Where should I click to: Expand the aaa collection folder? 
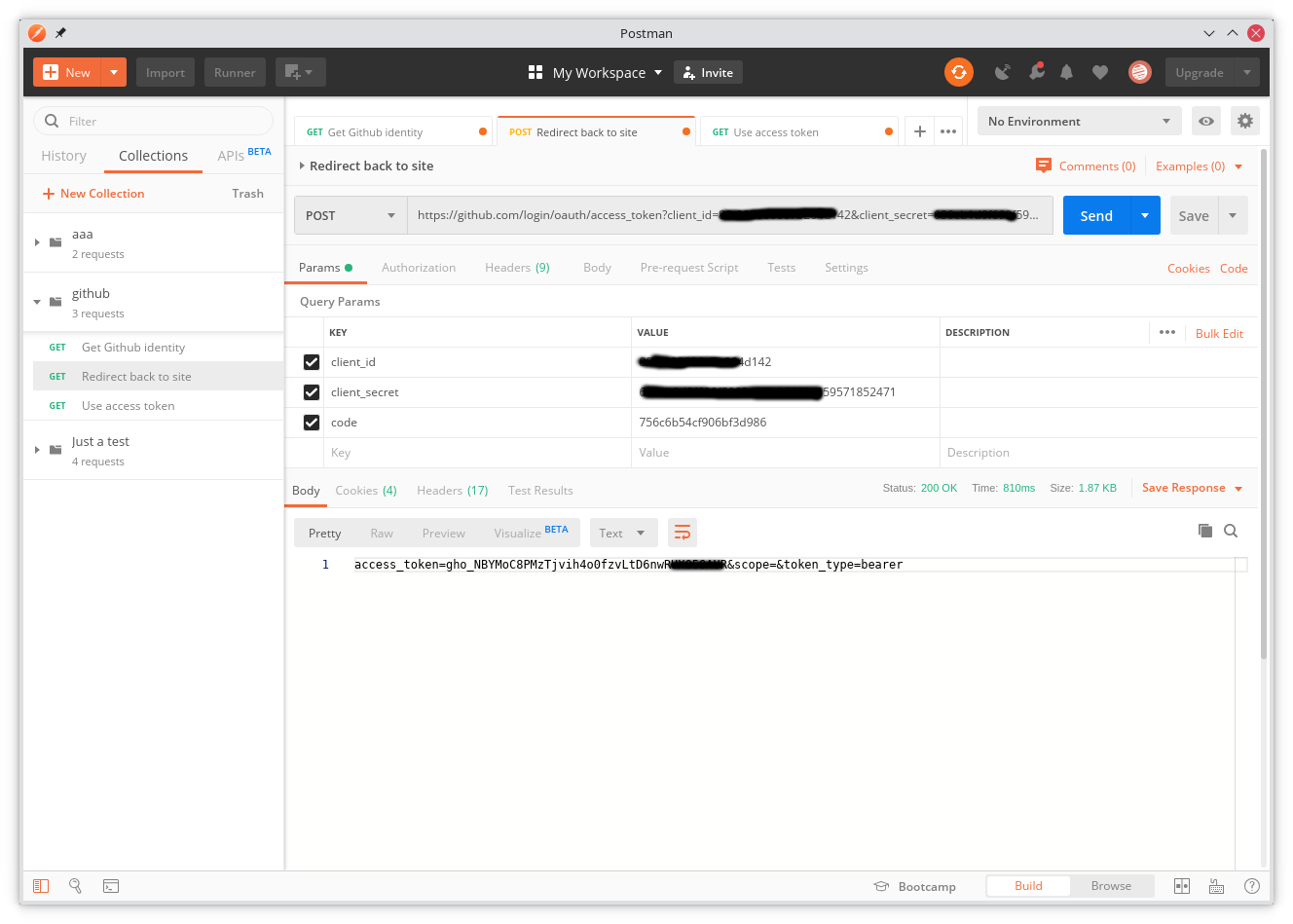tap(37, 242)
